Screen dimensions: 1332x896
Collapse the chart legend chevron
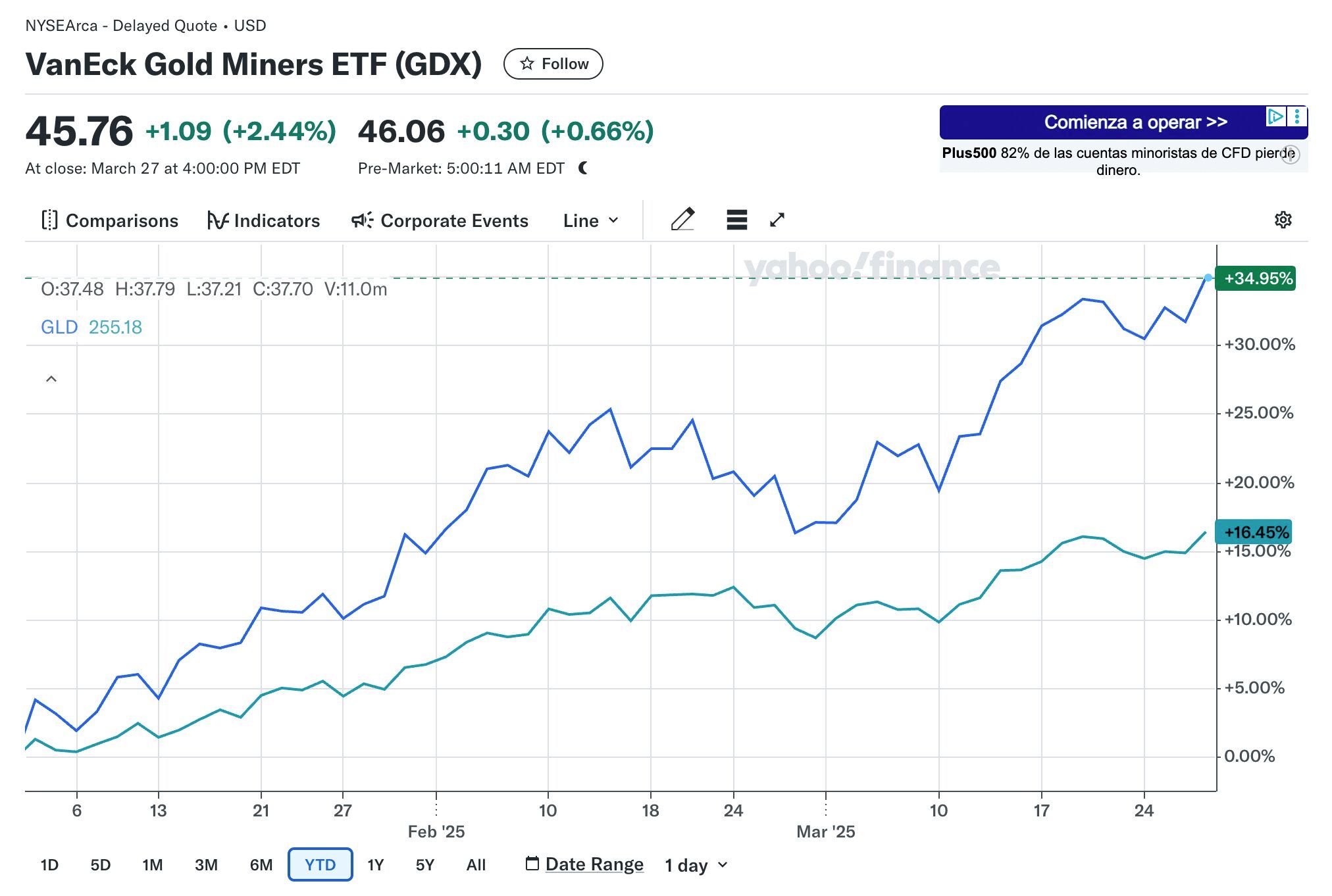coord(51,379)
